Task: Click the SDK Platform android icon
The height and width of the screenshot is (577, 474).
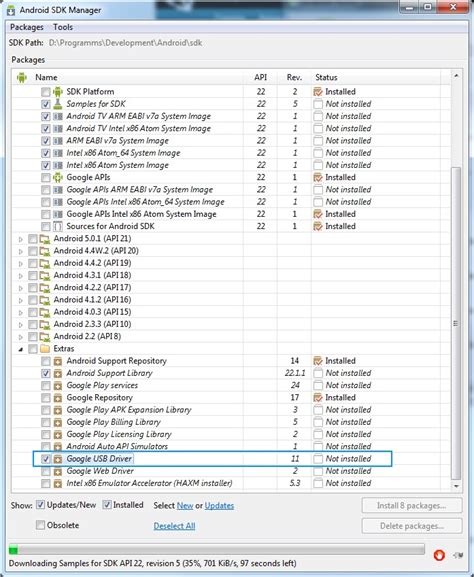Action: (58, 92)
